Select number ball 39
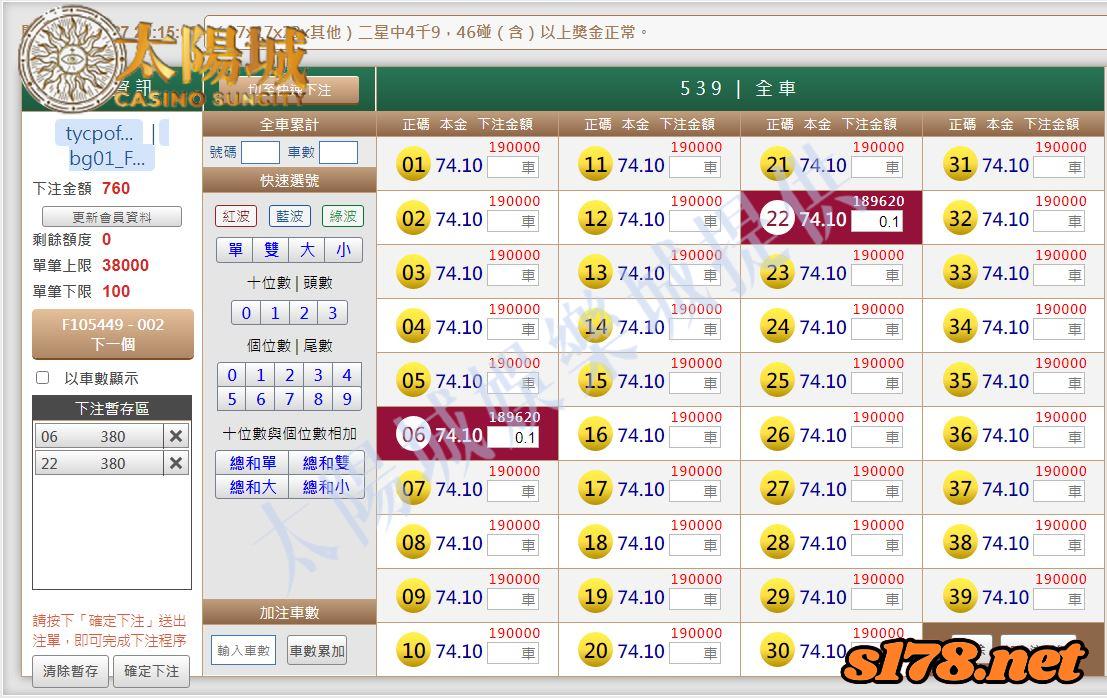Viewport: 1107px width, 698px height. coord(960,597)
